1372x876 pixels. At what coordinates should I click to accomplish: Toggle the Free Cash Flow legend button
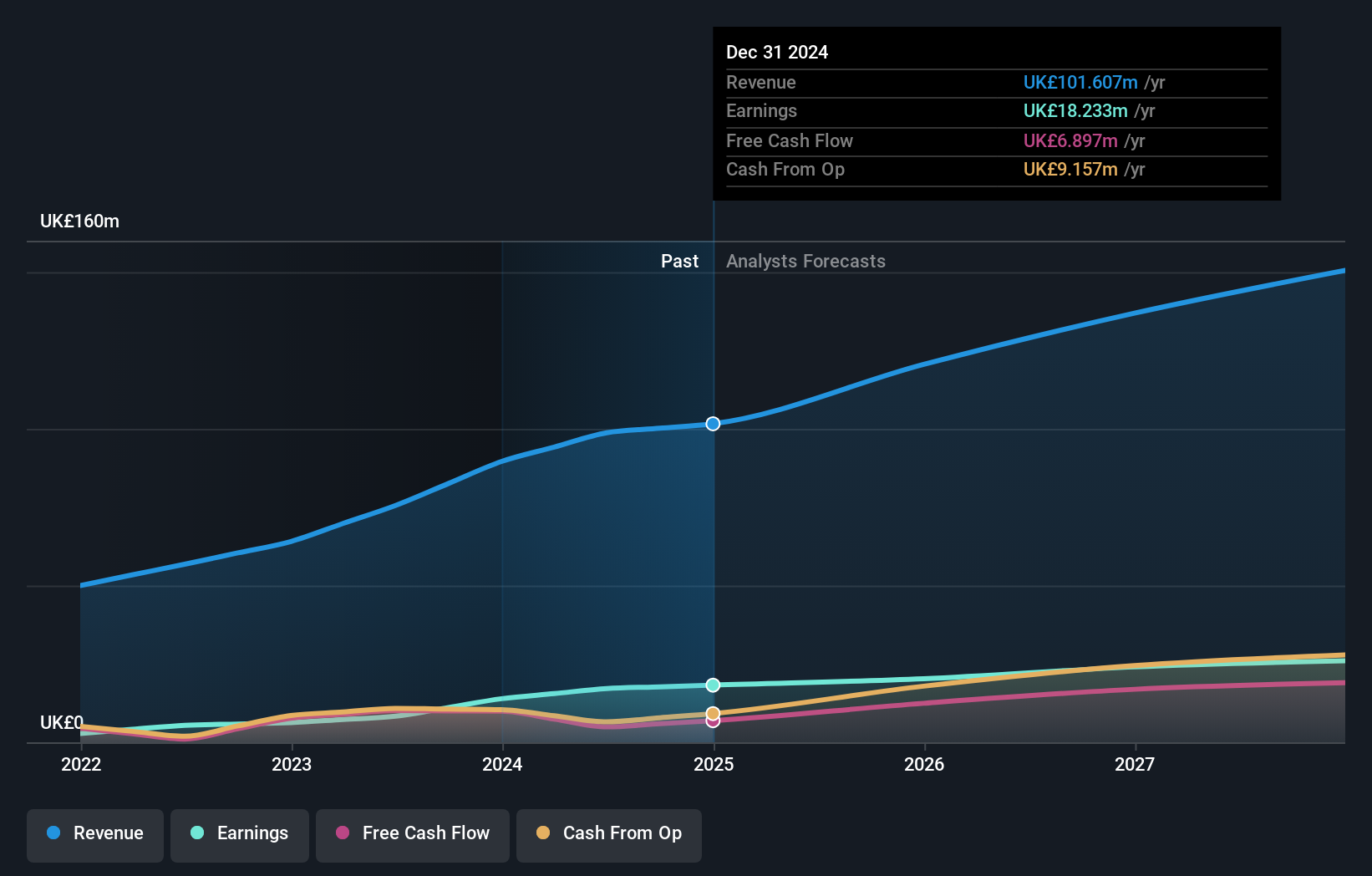click(413, 835)
